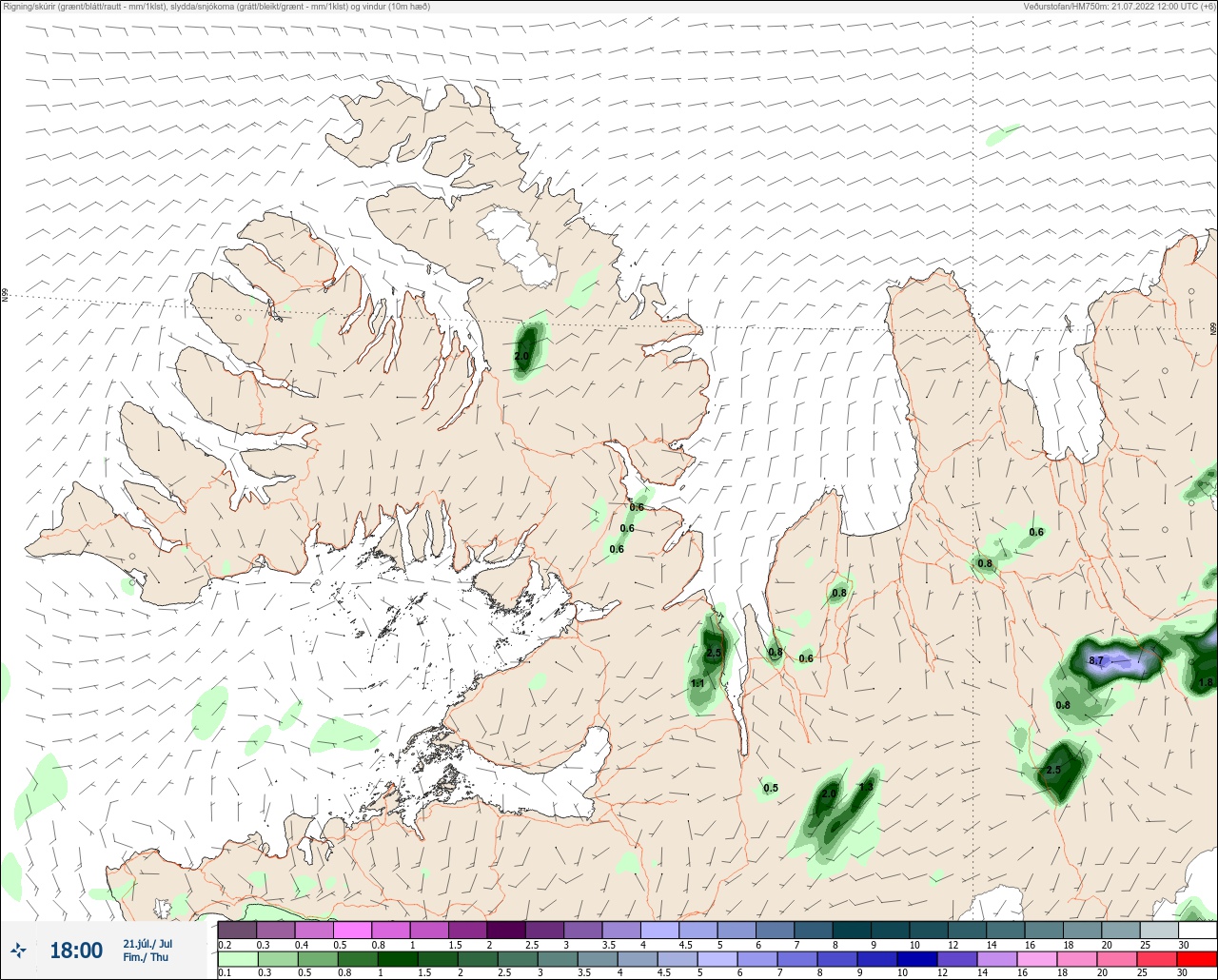Image resolution: width=1218 pixels, height=980 pixels.
Task: Click the white swatch ending the top legend row
Action: 1197,930
